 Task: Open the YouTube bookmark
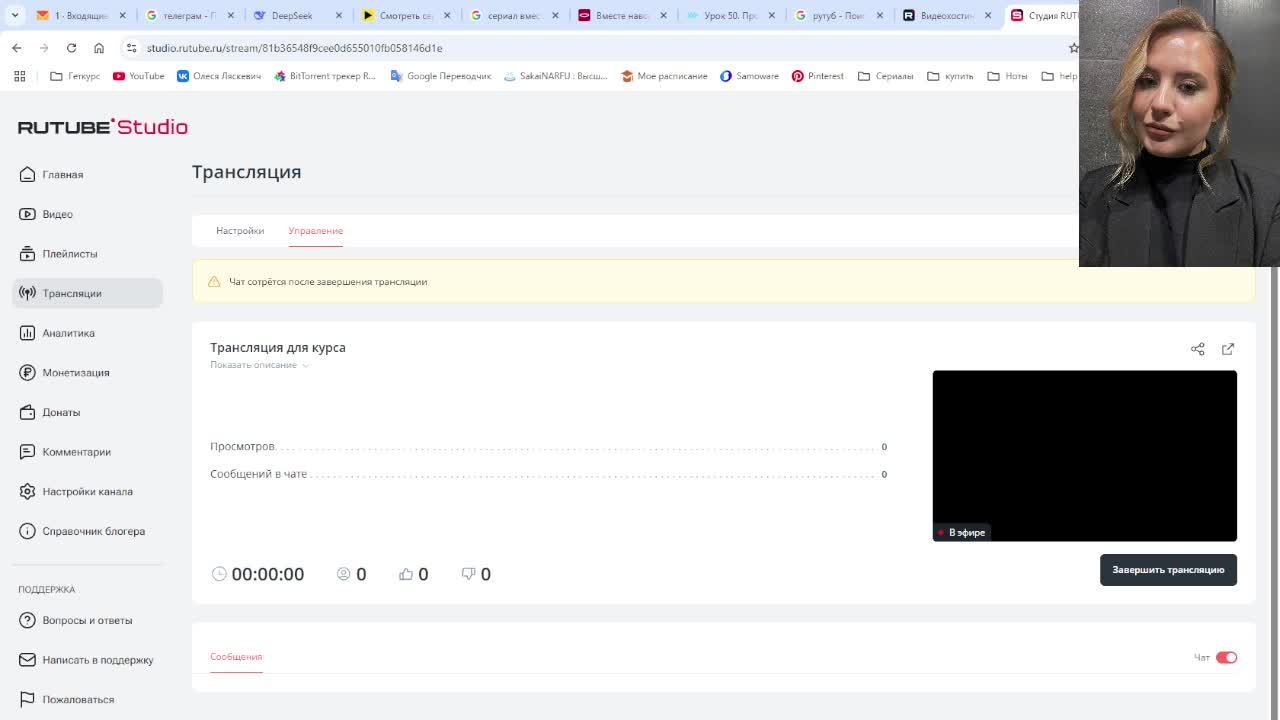[139, 76]
